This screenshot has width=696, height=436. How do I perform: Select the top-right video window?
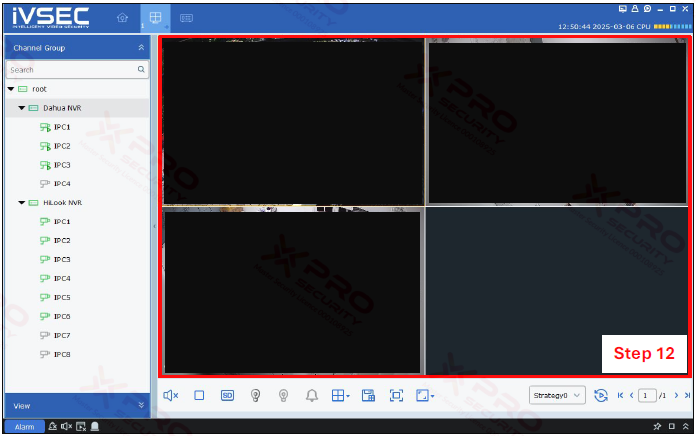557,122
